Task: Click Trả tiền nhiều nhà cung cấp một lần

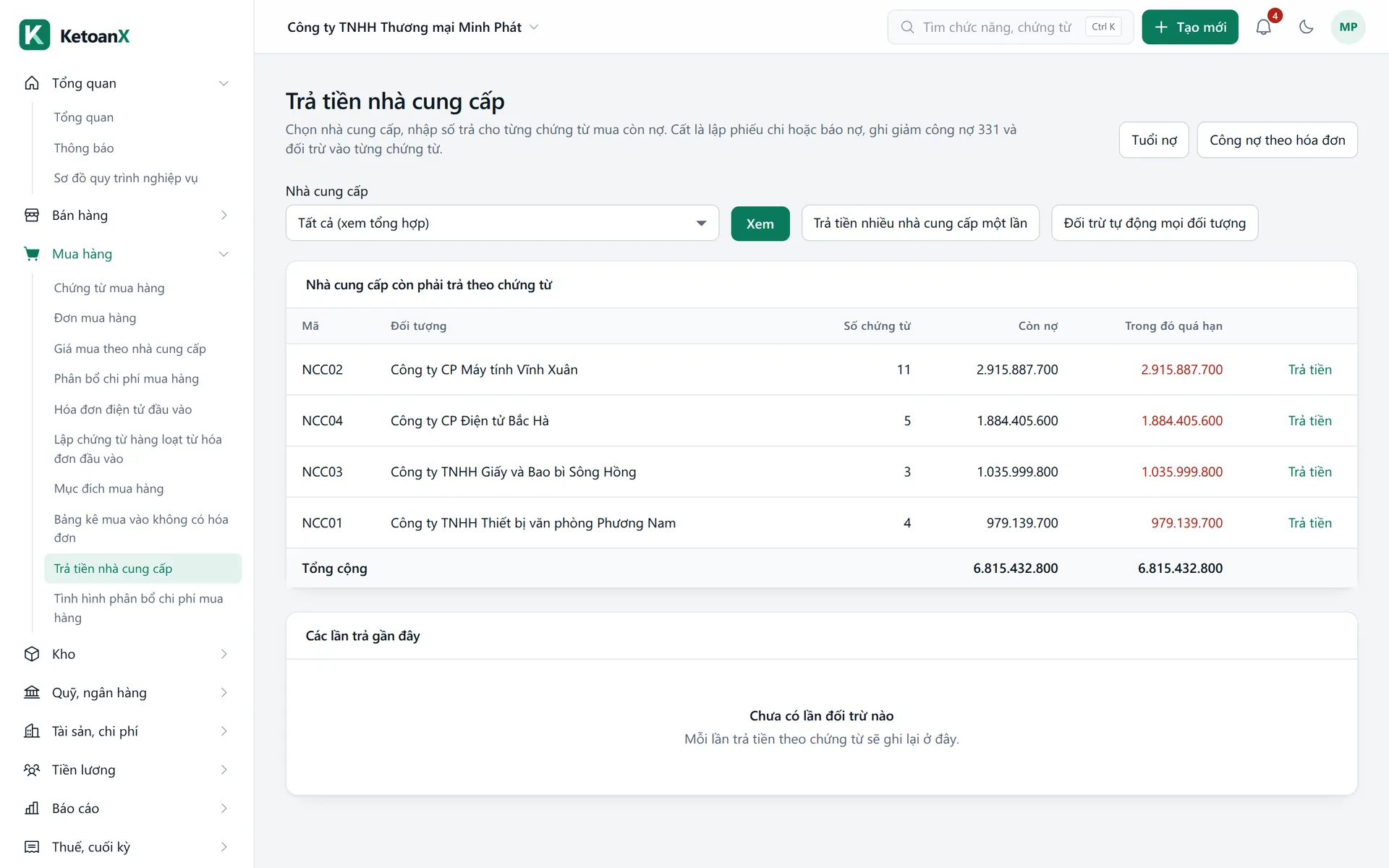Action: 920,223
